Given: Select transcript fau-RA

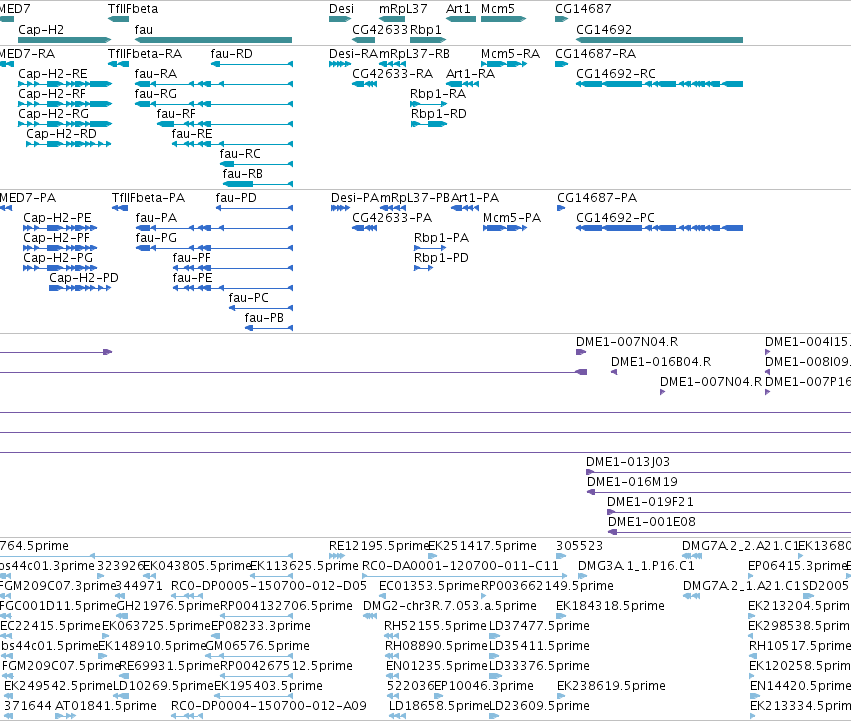Looking at the screenshot, I should pyautogui.click(x=214, y=84).
